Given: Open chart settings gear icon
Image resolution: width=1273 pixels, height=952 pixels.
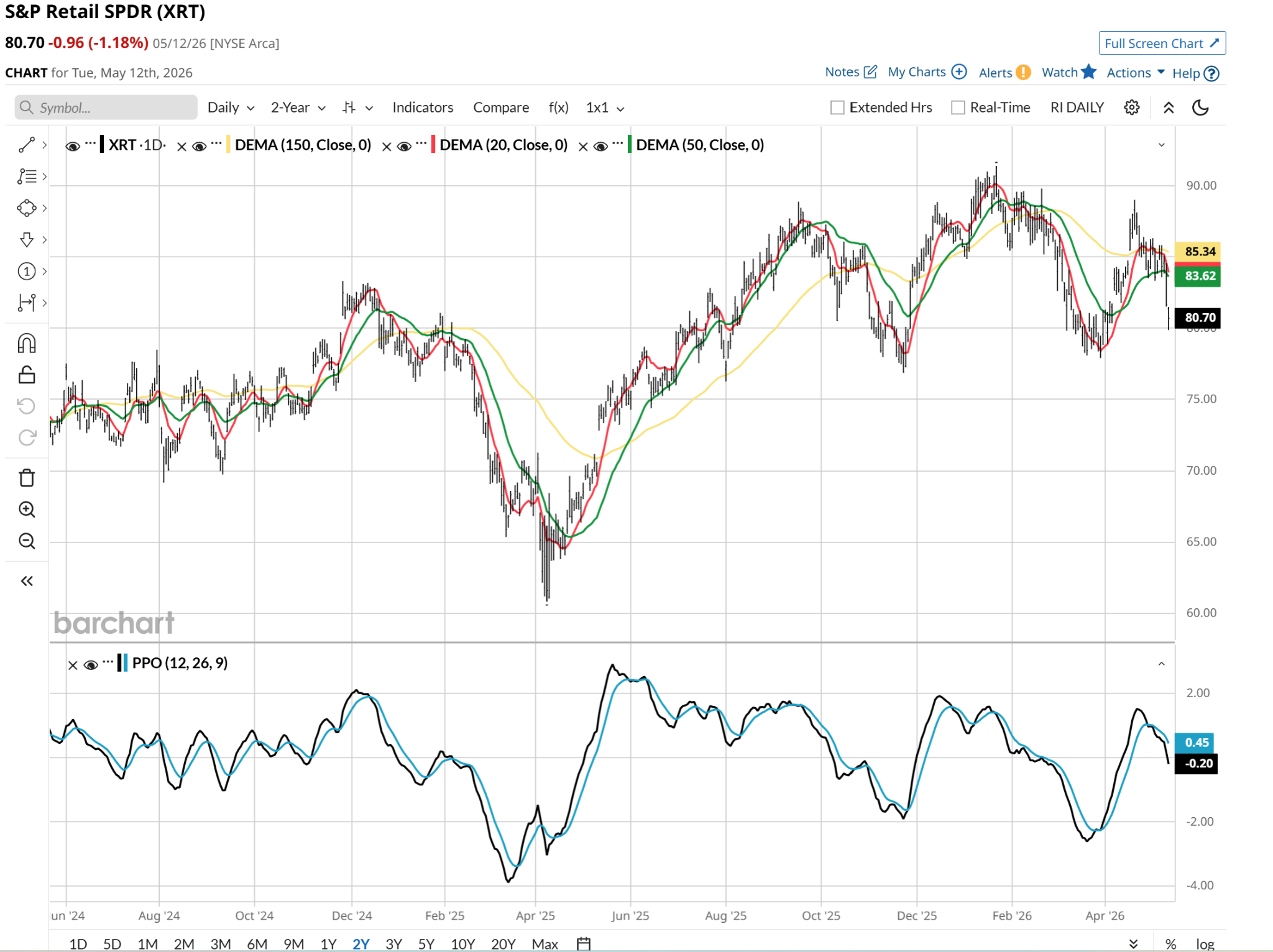Looking at the screenshot, I should (1132, 108).
